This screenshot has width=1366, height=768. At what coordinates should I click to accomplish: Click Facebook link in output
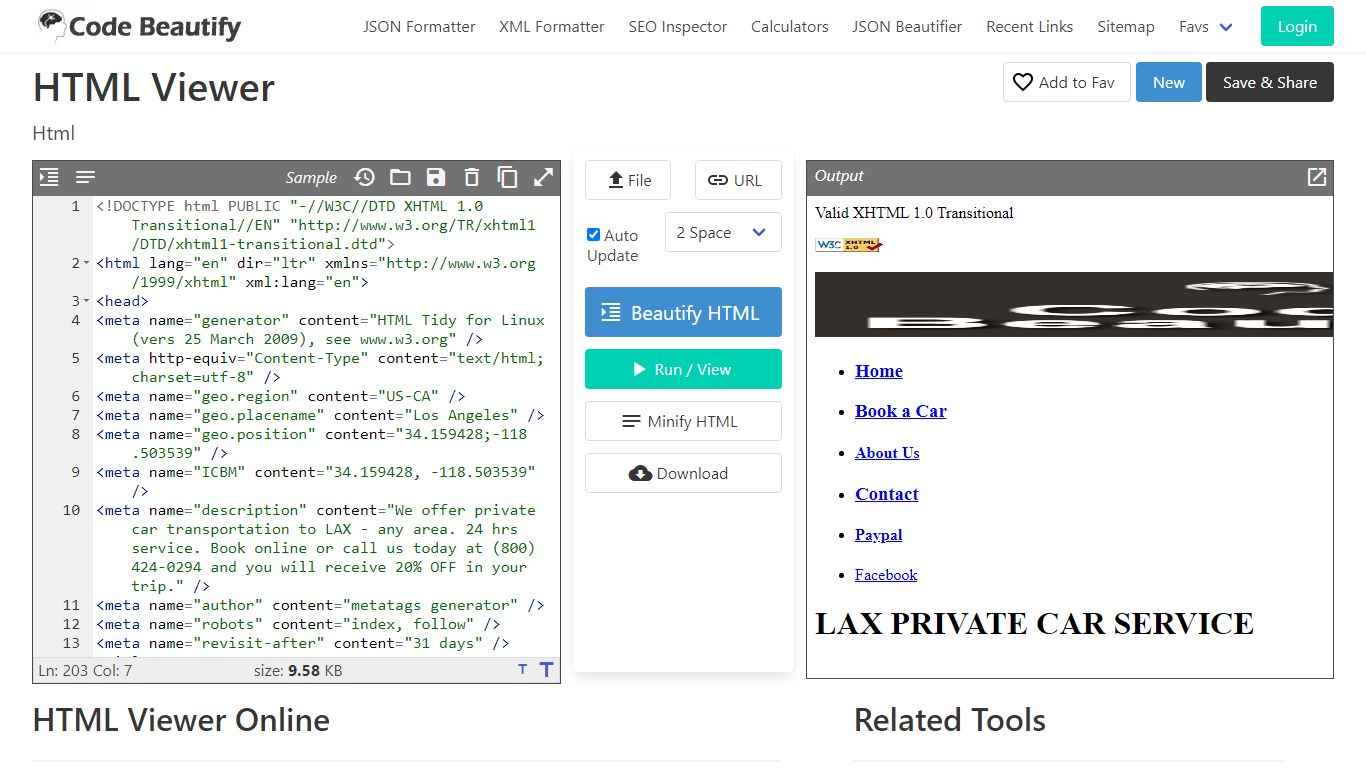pos(886,575)
